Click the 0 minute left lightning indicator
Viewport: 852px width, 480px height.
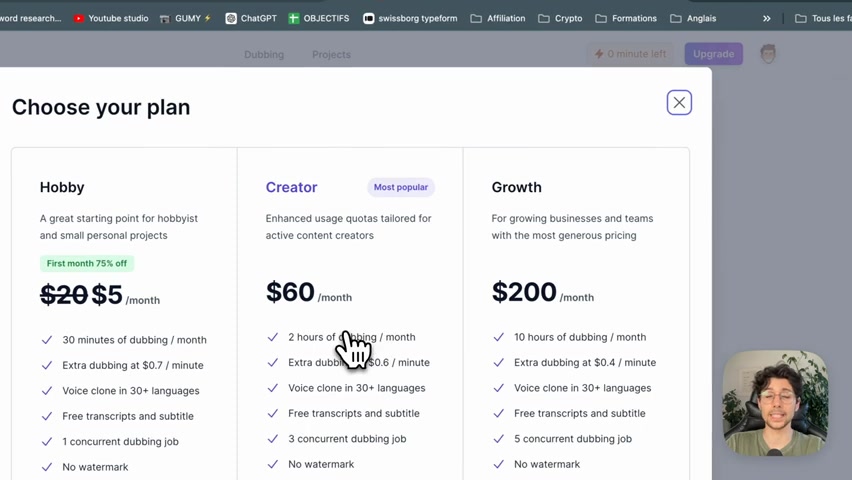(630, 54)
